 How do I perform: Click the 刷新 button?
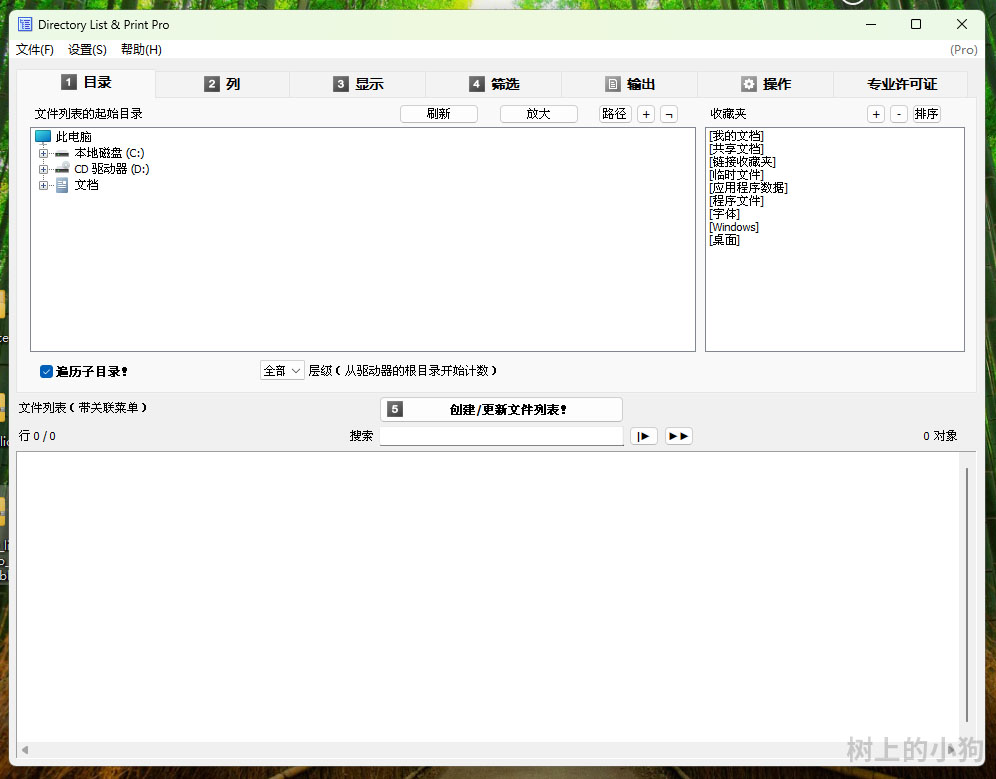point(438,114)
